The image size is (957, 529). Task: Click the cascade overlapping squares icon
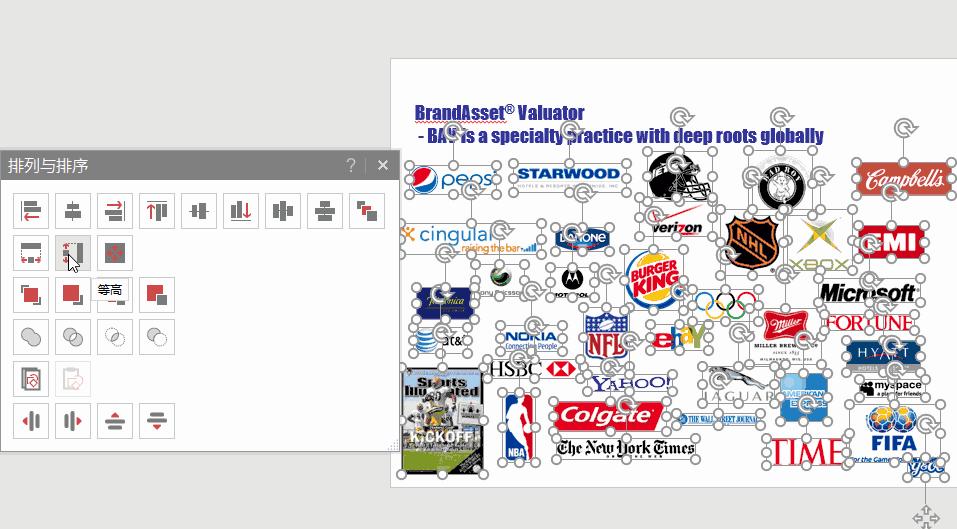pyautogui.click(x=367, y=211)
